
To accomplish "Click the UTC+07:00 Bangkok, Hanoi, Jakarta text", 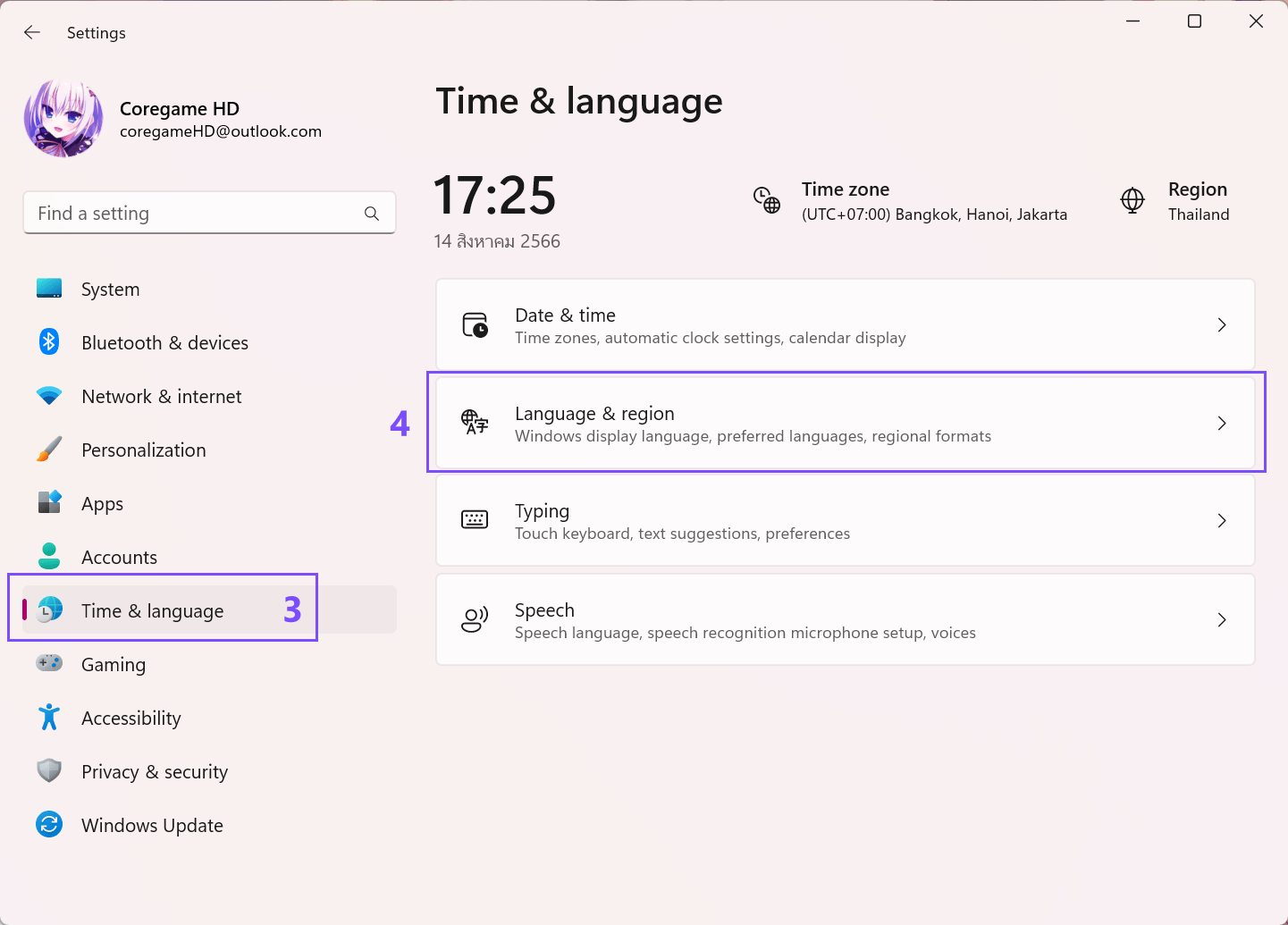I will pos(934,214).
